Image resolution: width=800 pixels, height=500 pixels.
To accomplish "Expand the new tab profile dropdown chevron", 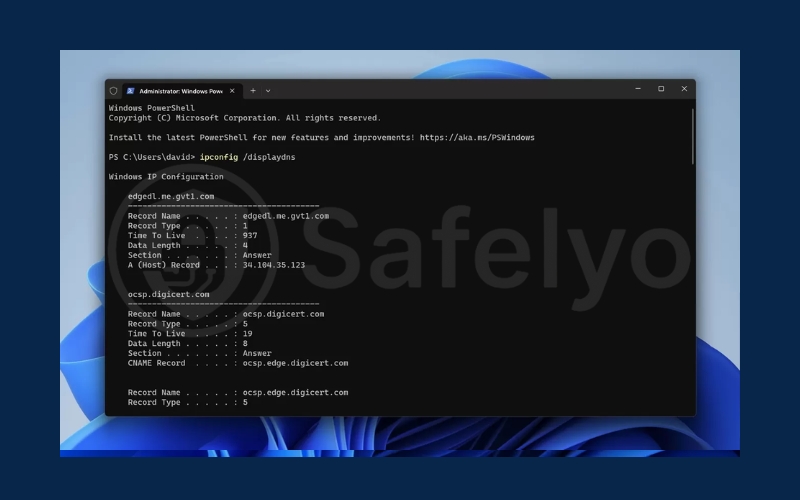I will (x=268, y=90).
